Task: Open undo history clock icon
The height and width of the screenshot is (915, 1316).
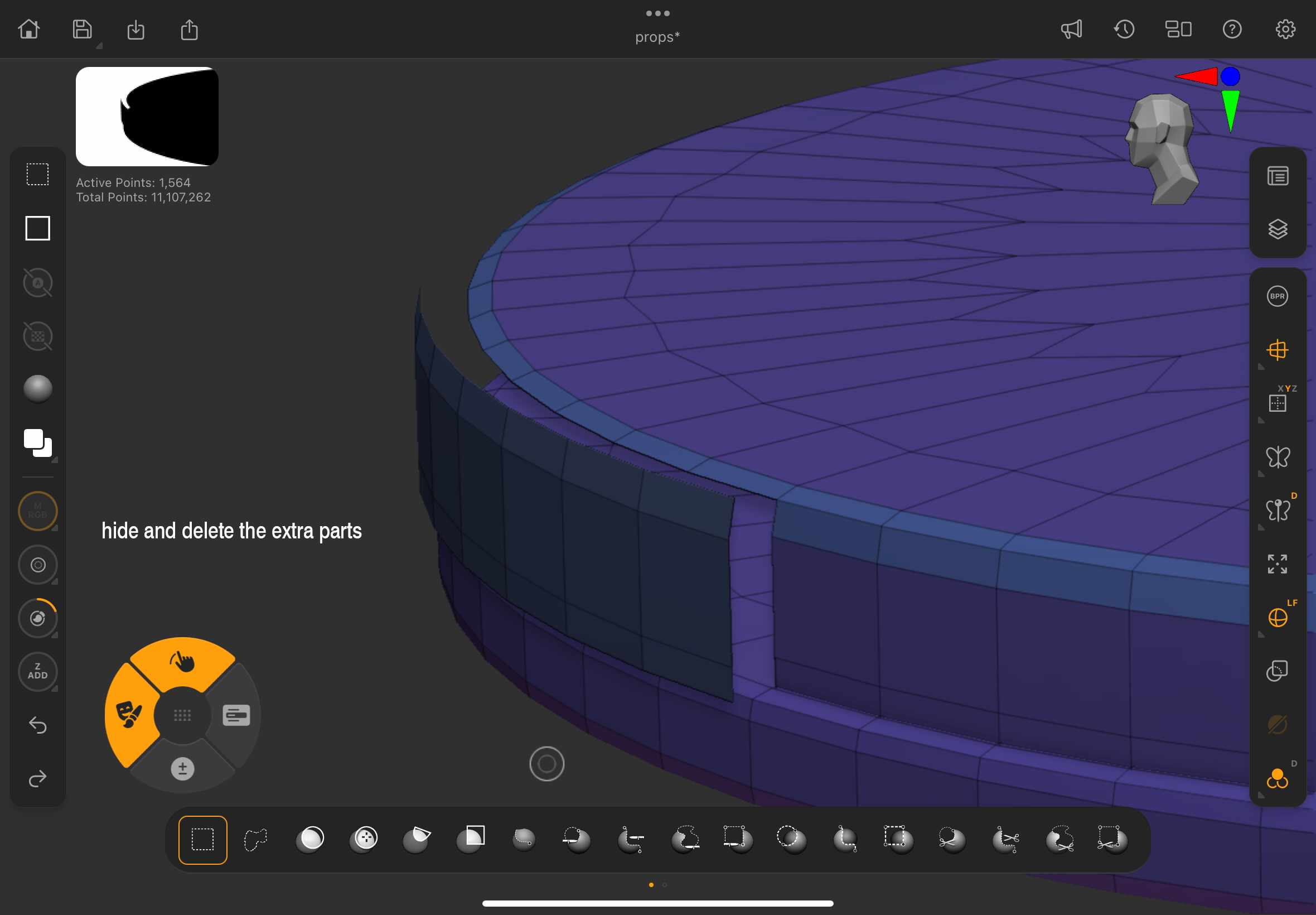Action: [x=1124, y=29]
